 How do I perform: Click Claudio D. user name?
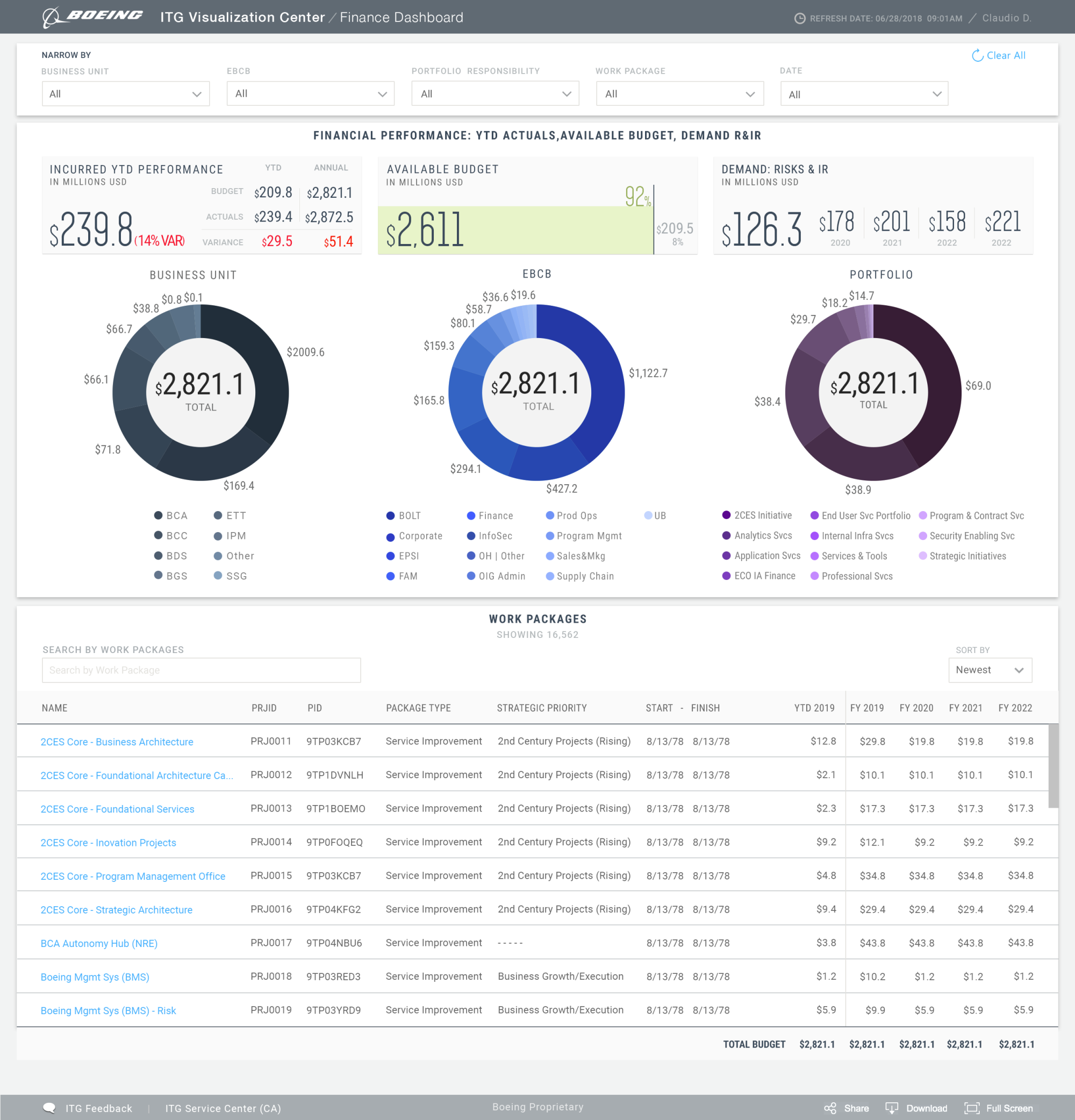(x=1006, y=18)
